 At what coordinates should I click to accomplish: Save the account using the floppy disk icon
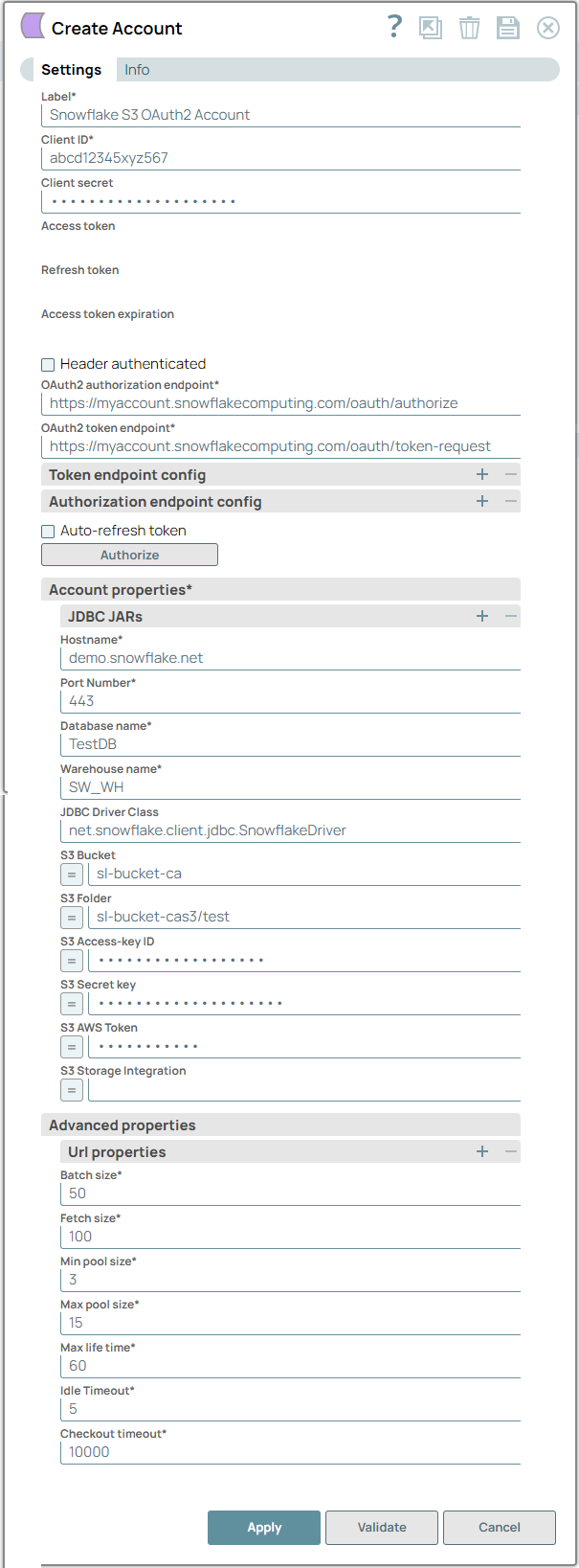(x=508, y=27)
